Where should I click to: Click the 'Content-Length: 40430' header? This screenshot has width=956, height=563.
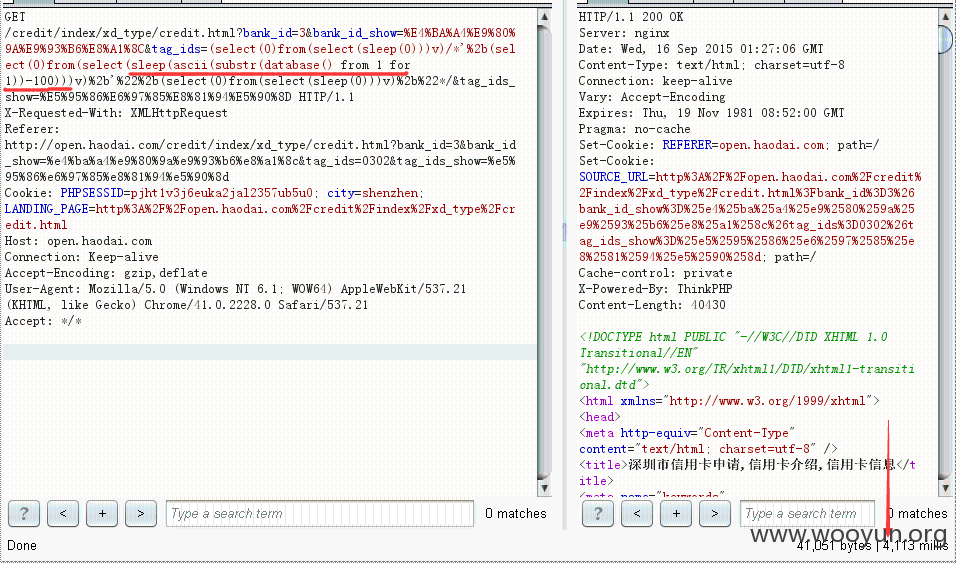(652, 304)
